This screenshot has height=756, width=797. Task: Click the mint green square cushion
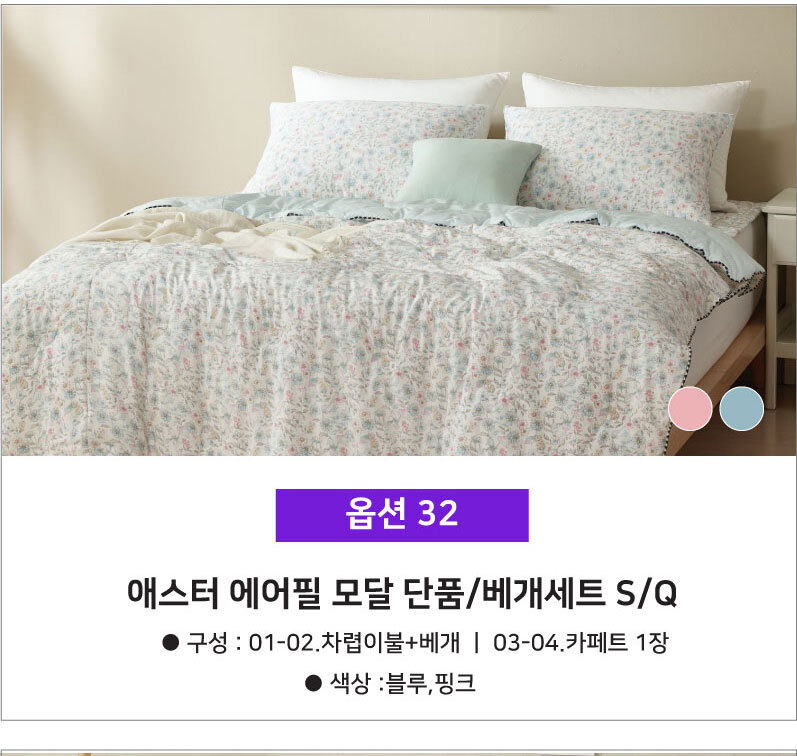point(469,170)
